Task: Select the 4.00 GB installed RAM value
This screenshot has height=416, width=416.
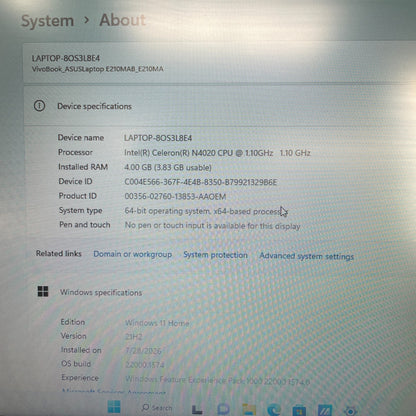Action: (168, 167)
